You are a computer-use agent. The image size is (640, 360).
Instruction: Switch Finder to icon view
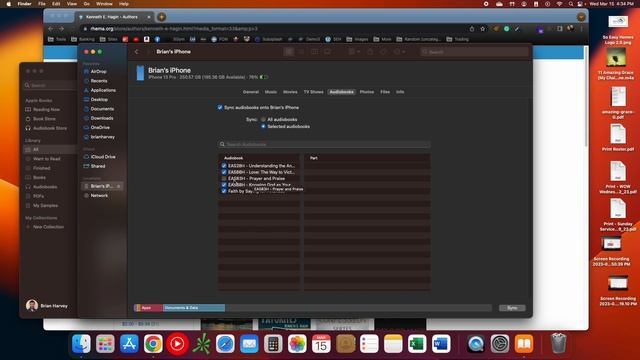point(289,52)
